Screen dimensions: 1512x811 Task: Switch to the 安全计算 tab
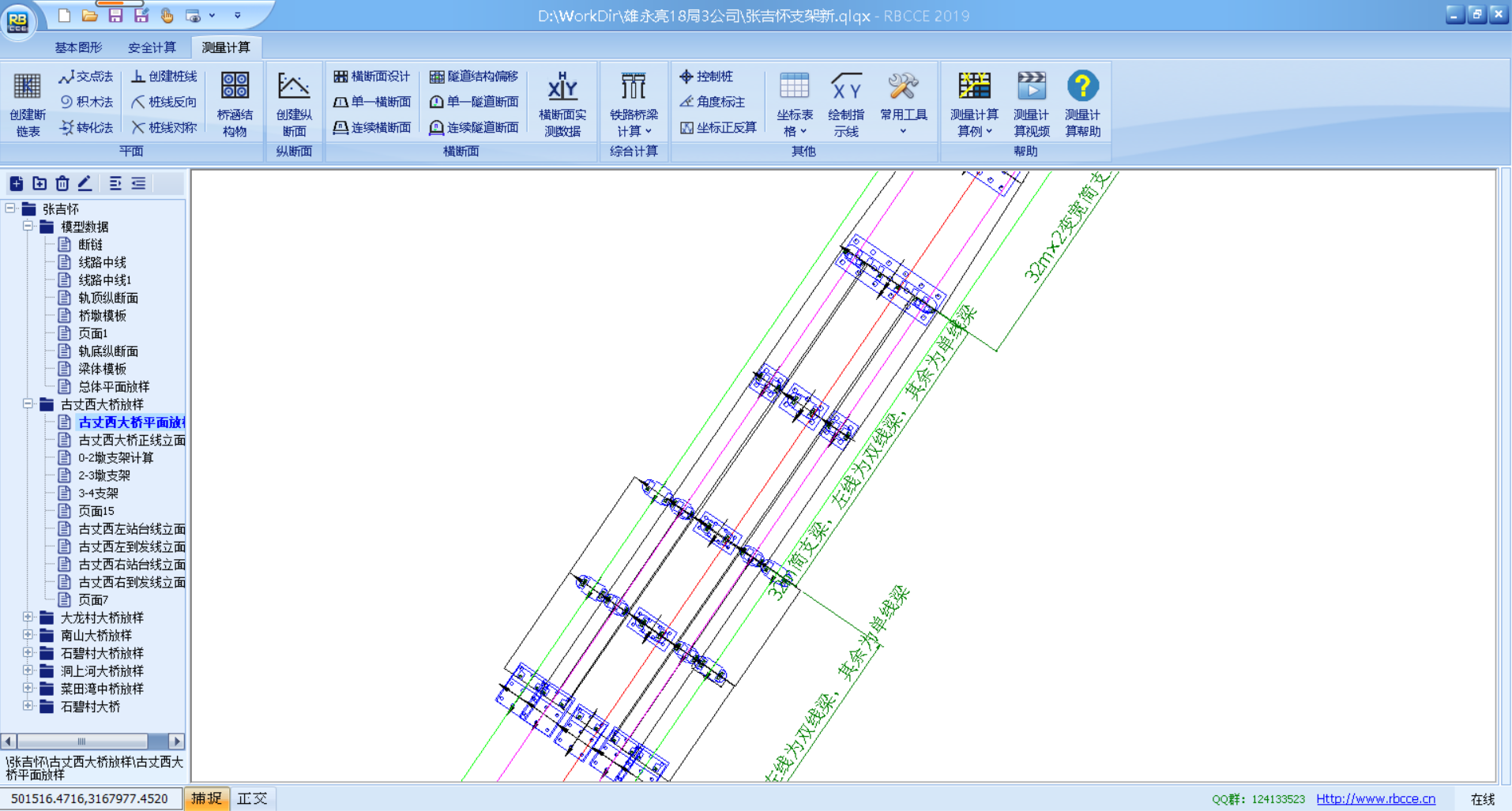pyautogui.click(x=152, y=47)
